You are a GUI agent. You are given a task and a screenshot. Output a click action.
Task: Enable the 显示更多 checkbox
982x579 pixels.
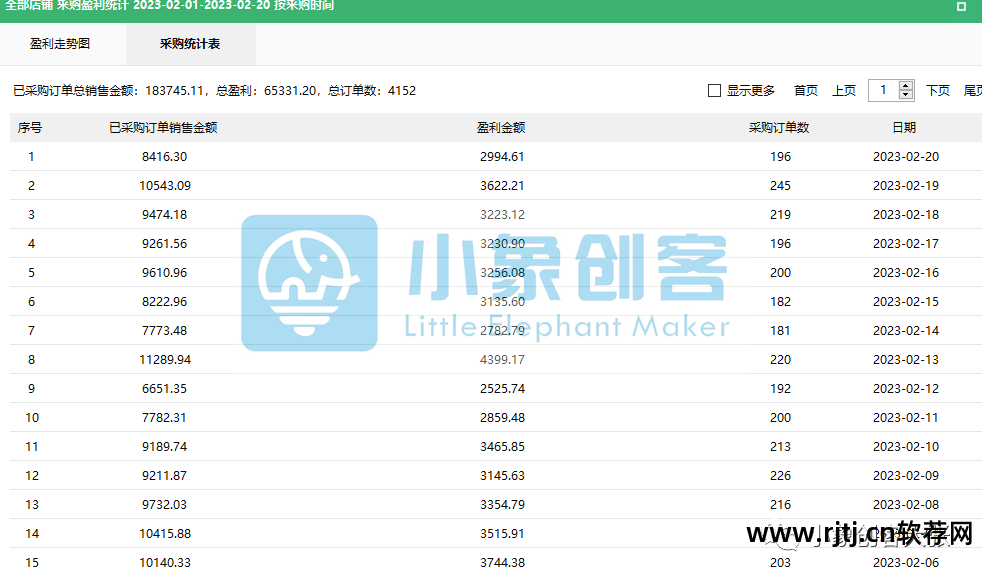pos(714,91)
